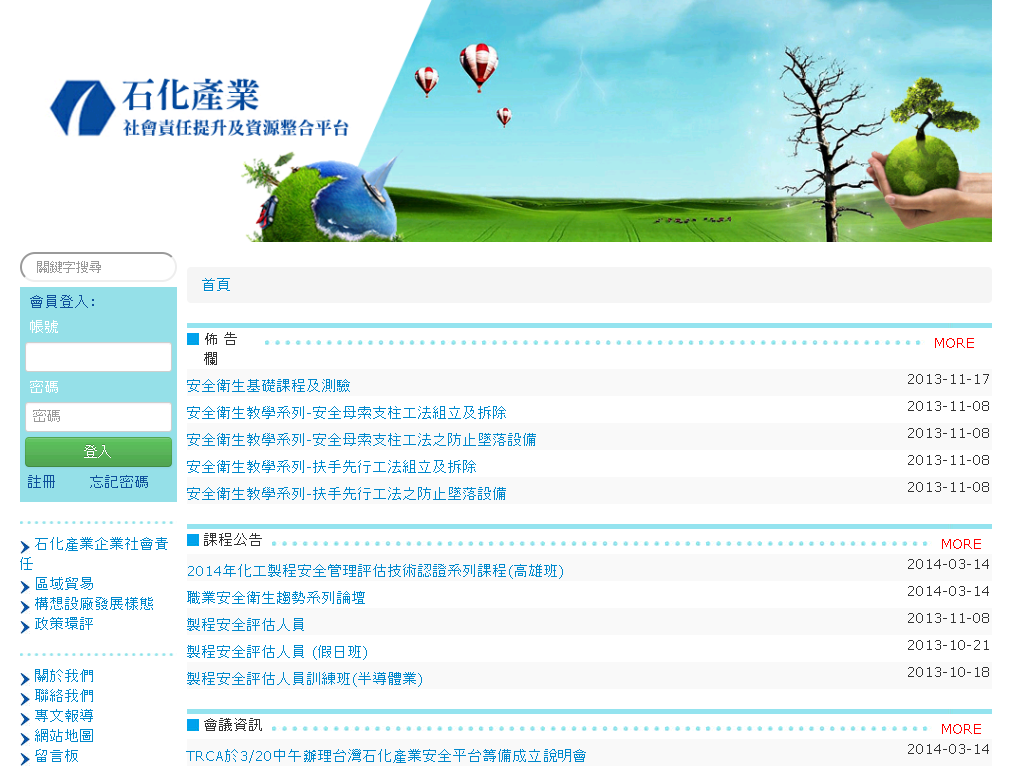Open 扶手先行工法組立及拆除 announcement
Screen dimensions: 1024x768
tap(332, 467)
